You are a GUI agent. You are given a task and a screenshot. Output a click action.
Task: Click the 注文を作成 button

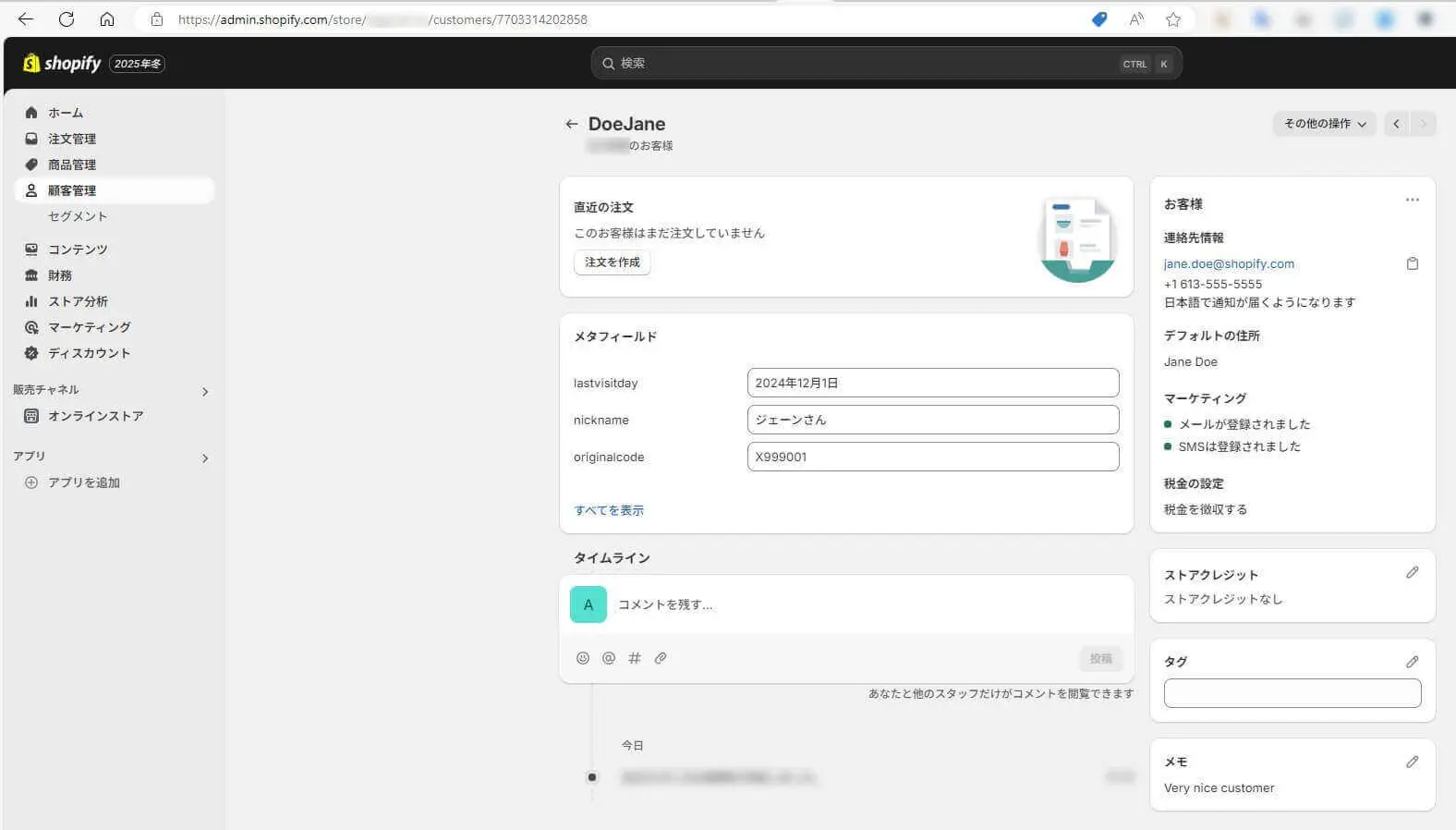(x=613, y=262)
